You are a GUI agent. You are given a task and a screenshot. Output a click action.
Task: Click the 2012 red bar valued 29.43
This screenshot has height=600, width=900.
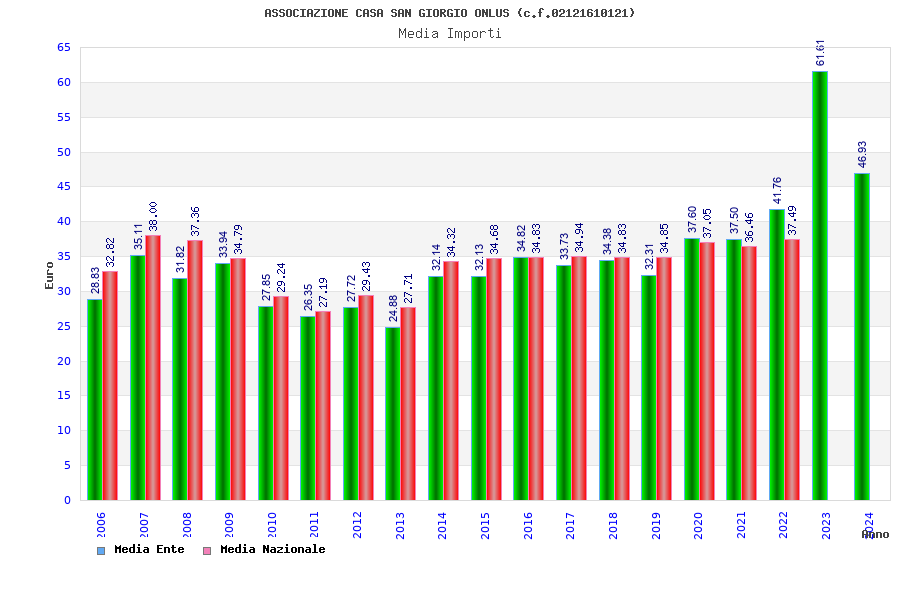pyautogui.click(x=366, y=397)
